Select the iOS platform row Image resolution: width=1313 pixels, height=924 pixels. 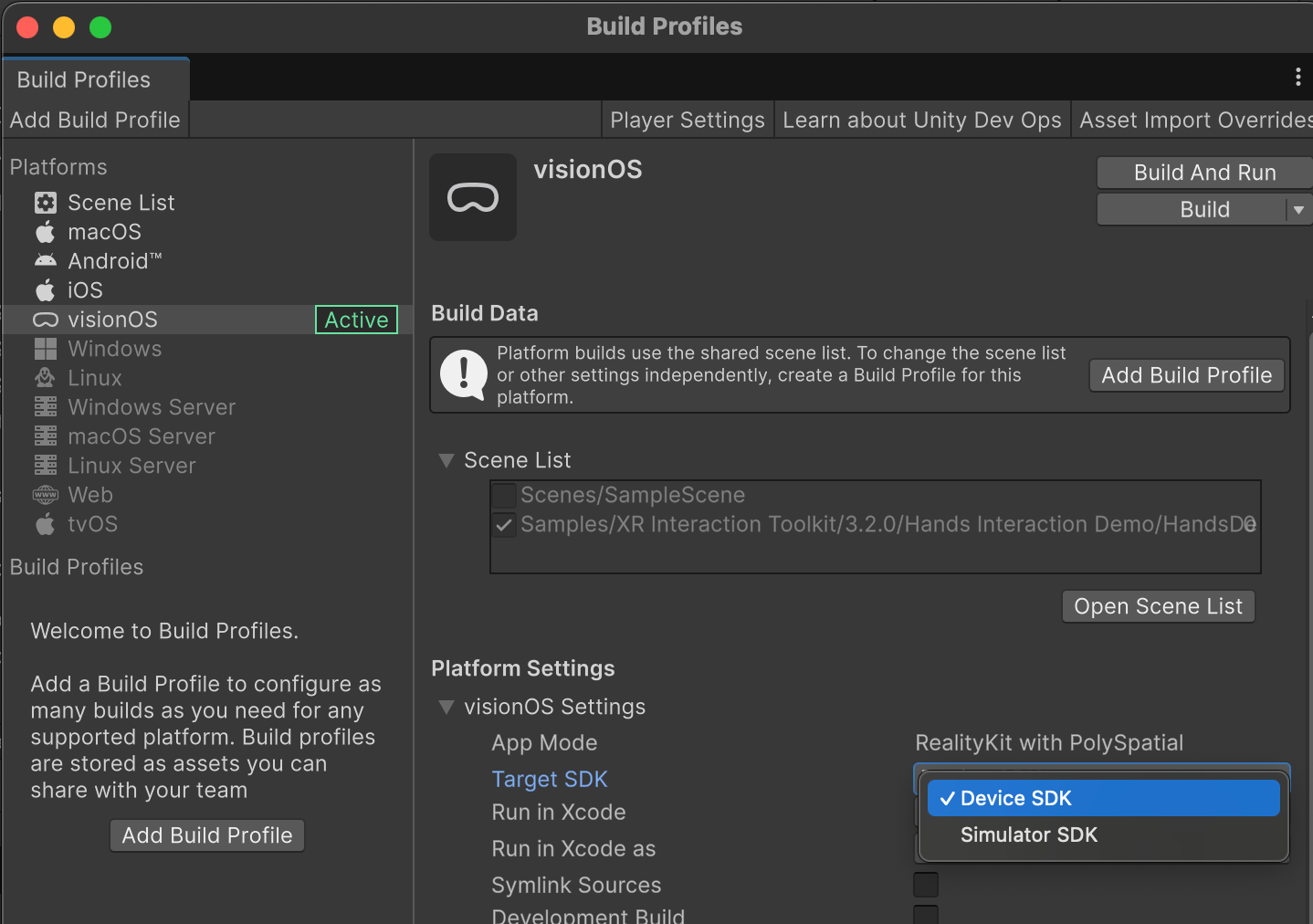208,290
